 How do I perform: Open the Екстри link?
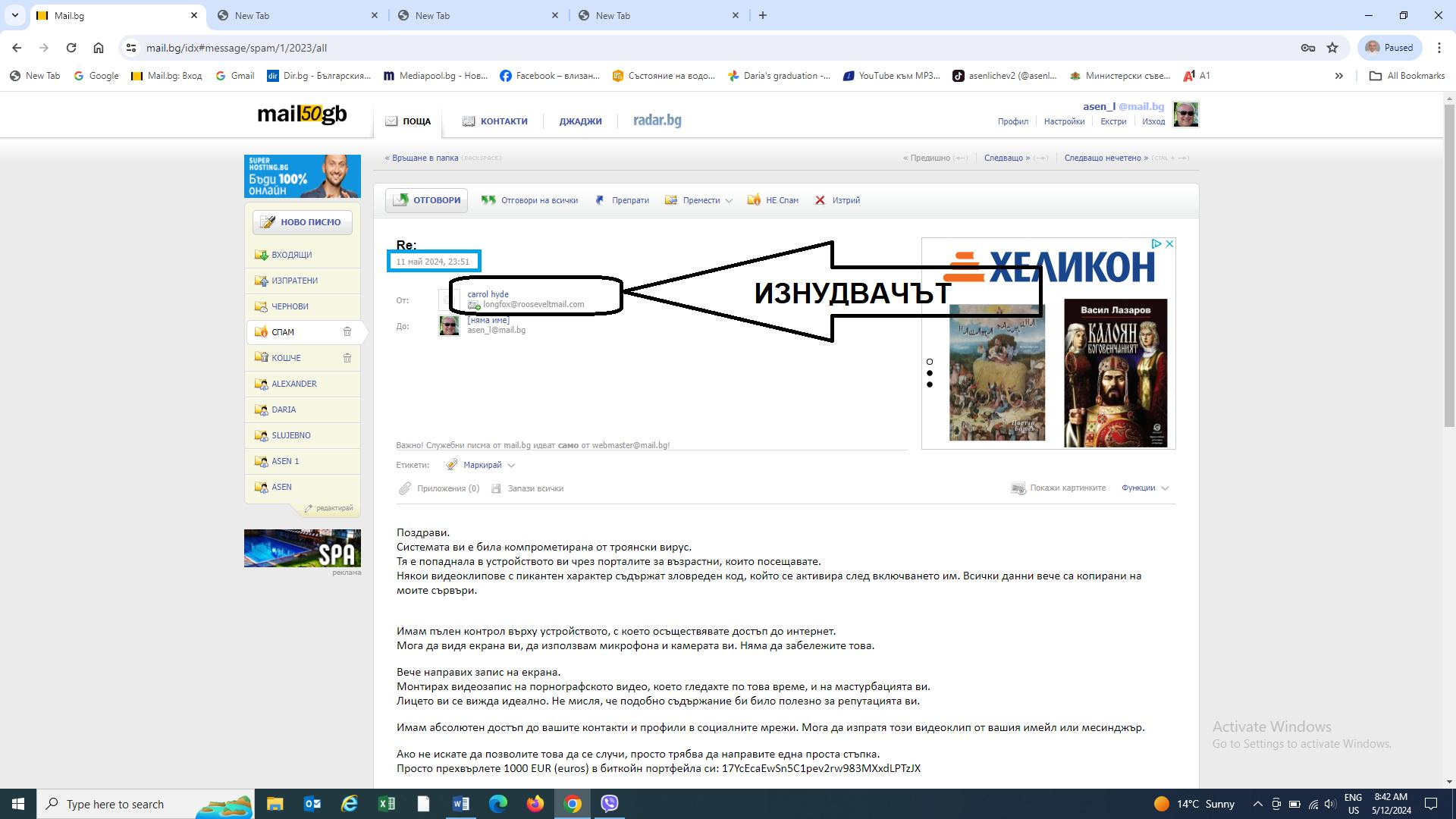(x=1113, y=121)
